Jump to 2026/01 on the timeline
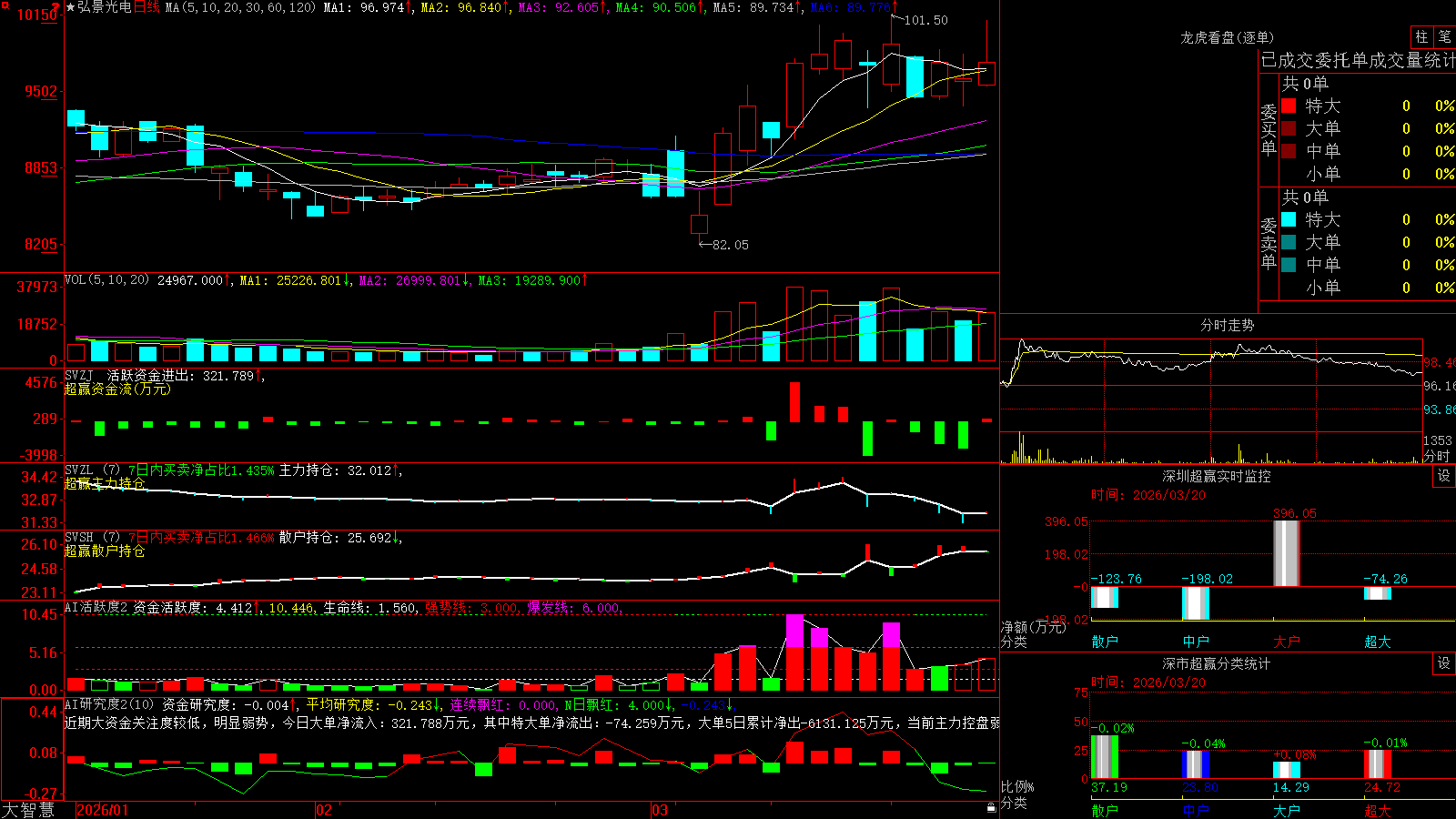The width and height of the screenshot is (1456, 819). [103, 810]
